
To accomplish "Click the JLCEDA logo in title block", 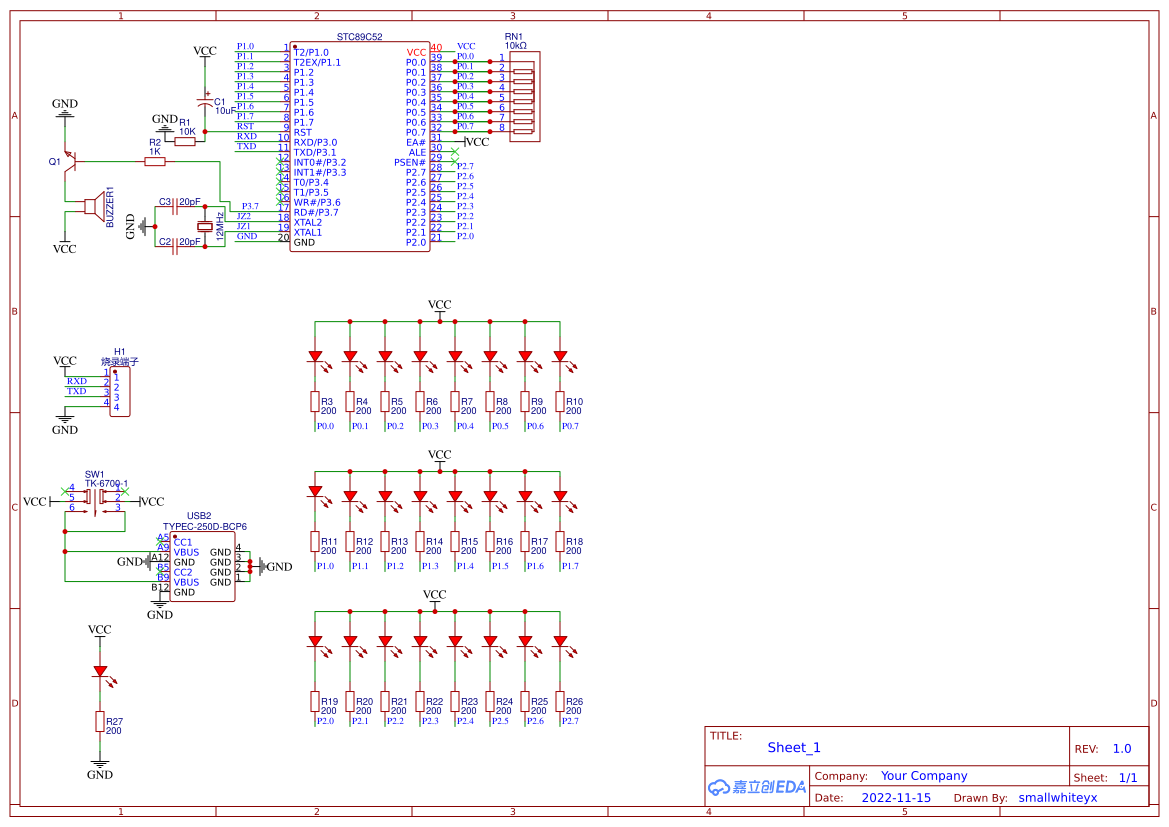I will click(x=757, y=787).
